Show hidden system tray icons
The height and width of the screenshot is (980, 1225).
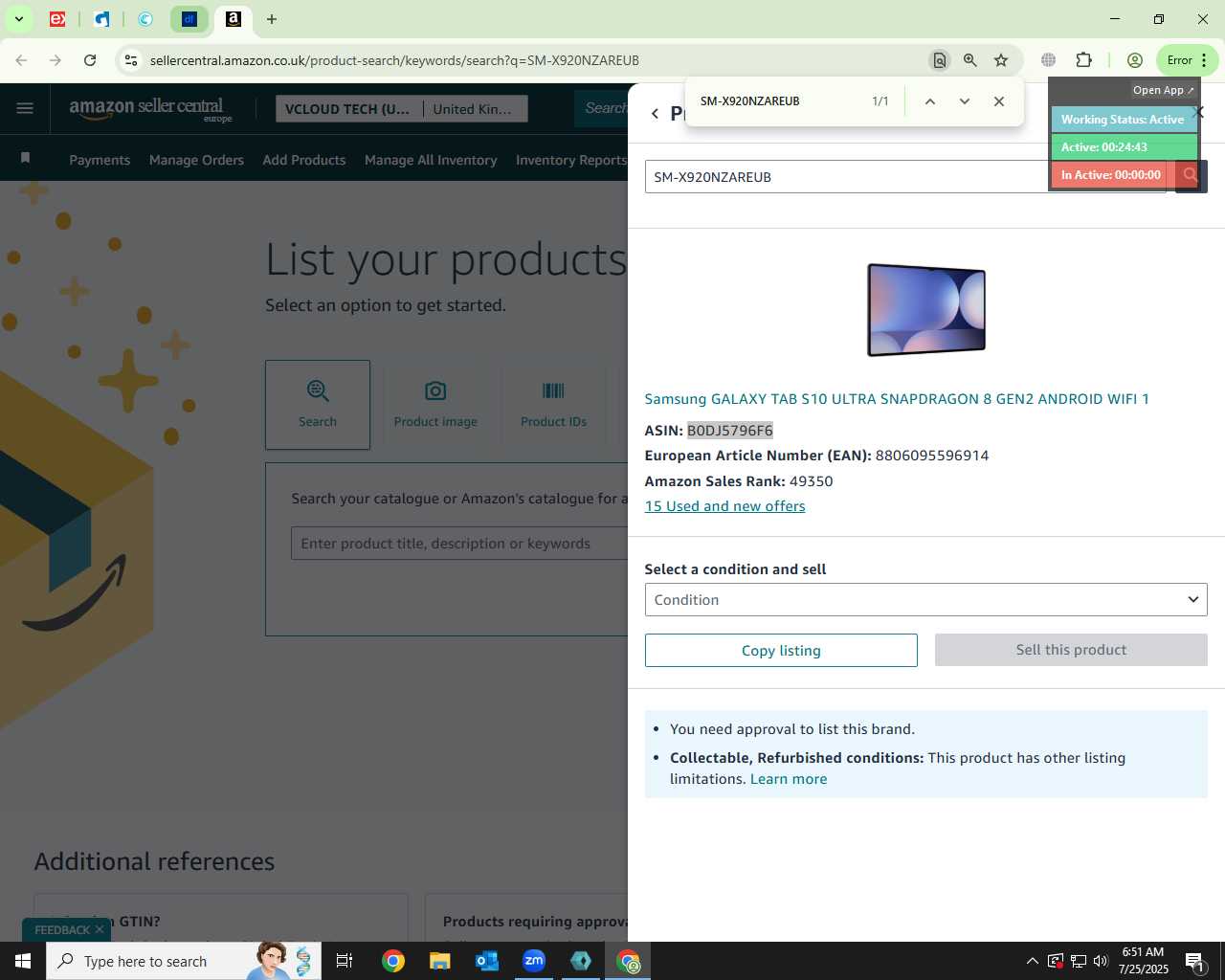[1032, 961]
